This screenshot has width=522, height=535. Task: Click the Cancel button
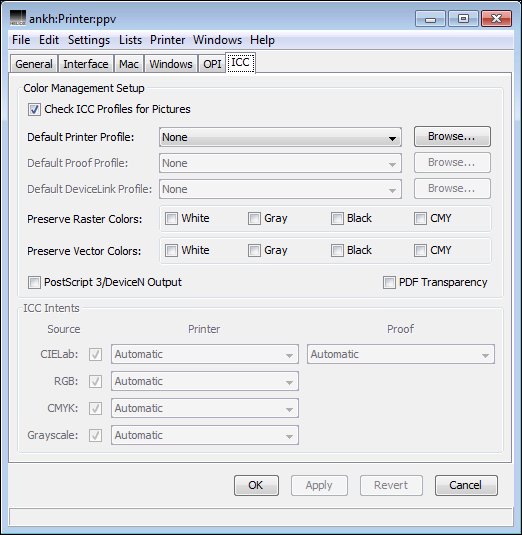pos(466,485)
